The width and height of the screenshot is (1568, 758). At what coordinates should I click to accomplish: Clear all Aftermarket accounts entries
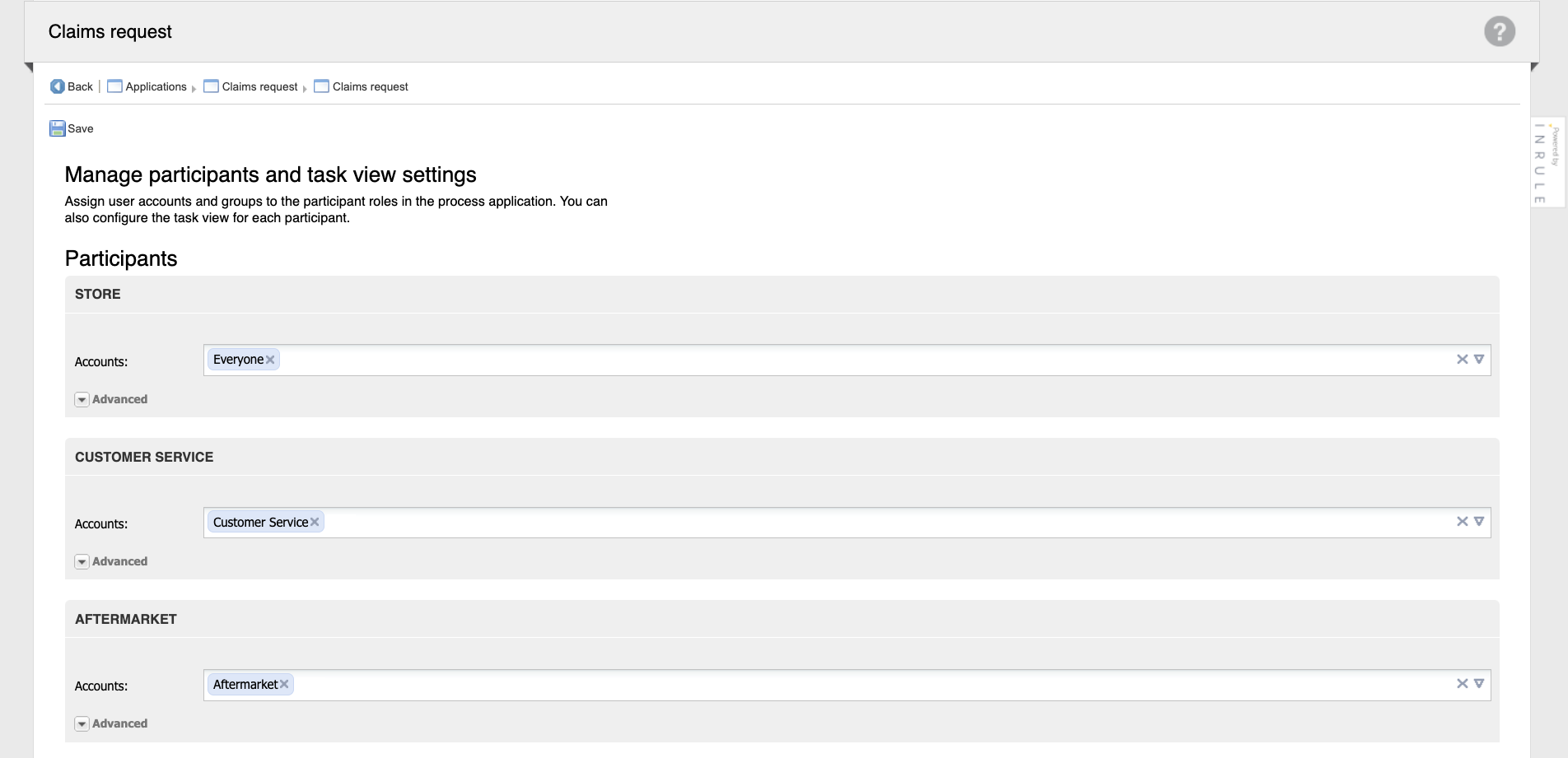coord(1462,684)
